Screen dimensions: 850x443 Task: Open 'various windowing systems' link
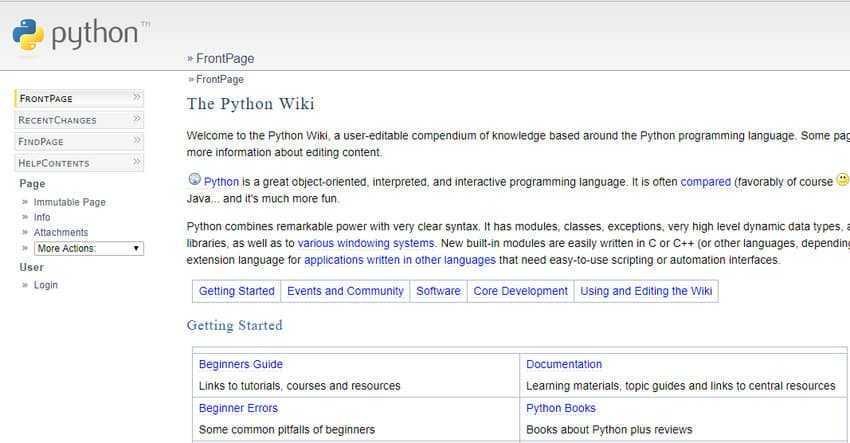(x=366, y=243)
